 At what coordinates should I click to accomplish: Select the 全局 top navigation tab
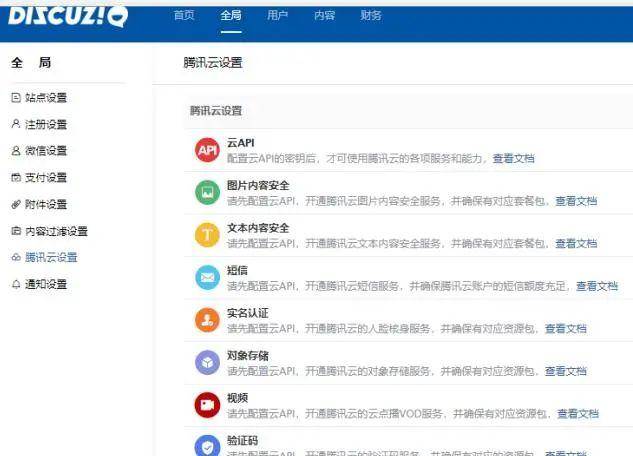click(231, 15)
